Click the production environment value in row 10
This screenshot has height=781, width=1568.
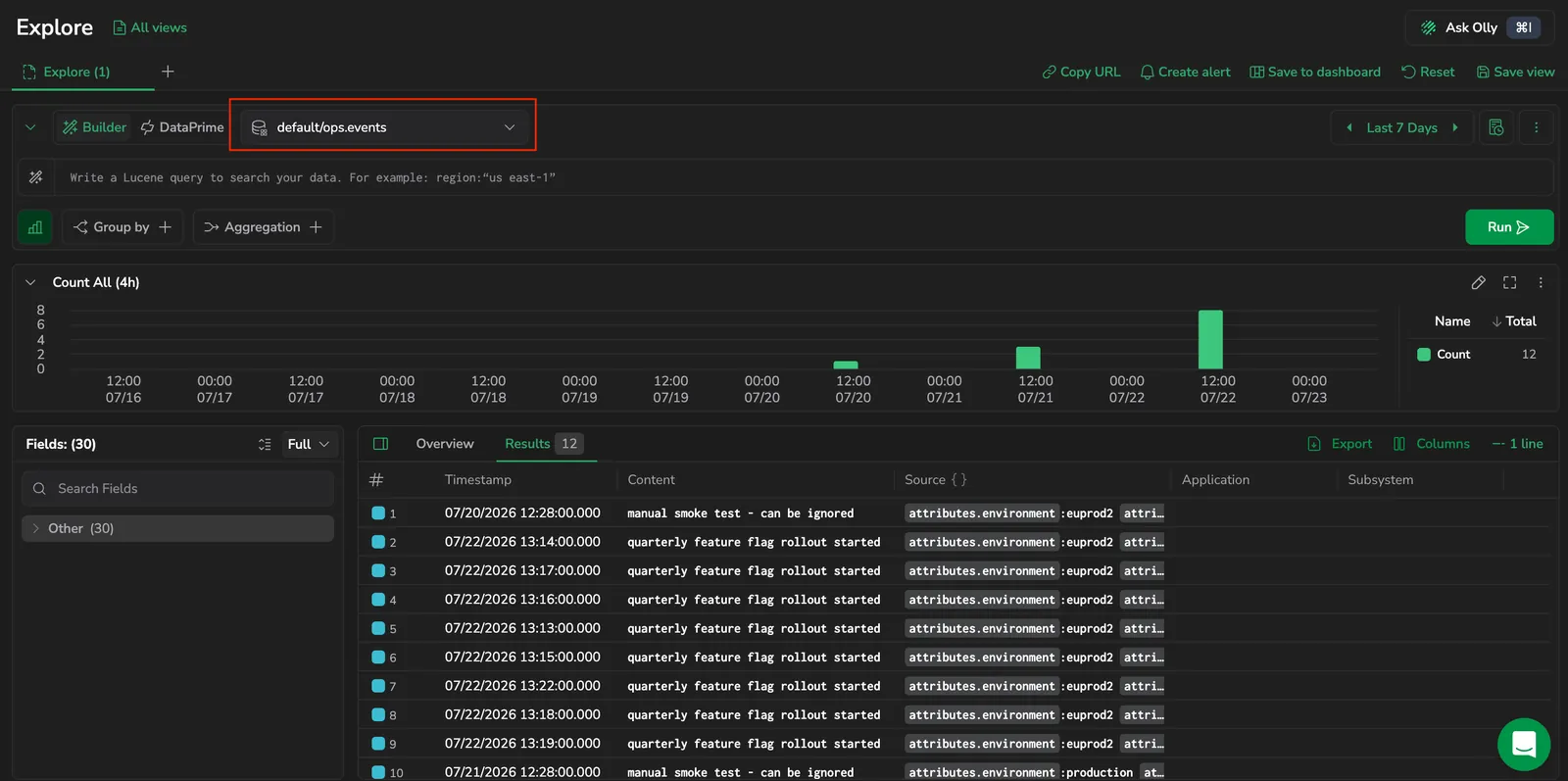pos(1100,772)
